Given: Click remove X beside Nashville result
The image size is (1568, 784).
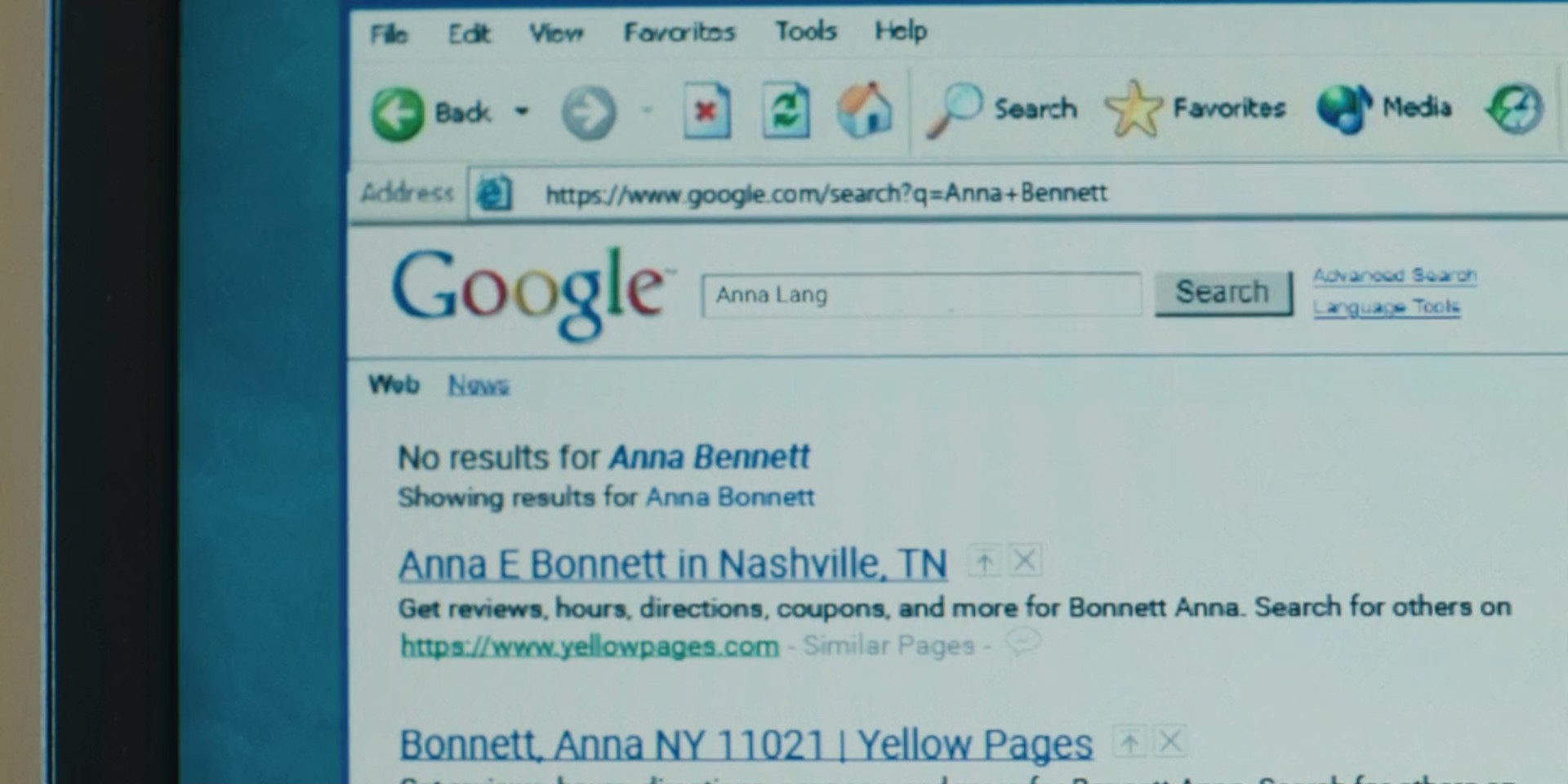Looking at the screenshot, I should pyautogui.click(x=1024, y=561).
